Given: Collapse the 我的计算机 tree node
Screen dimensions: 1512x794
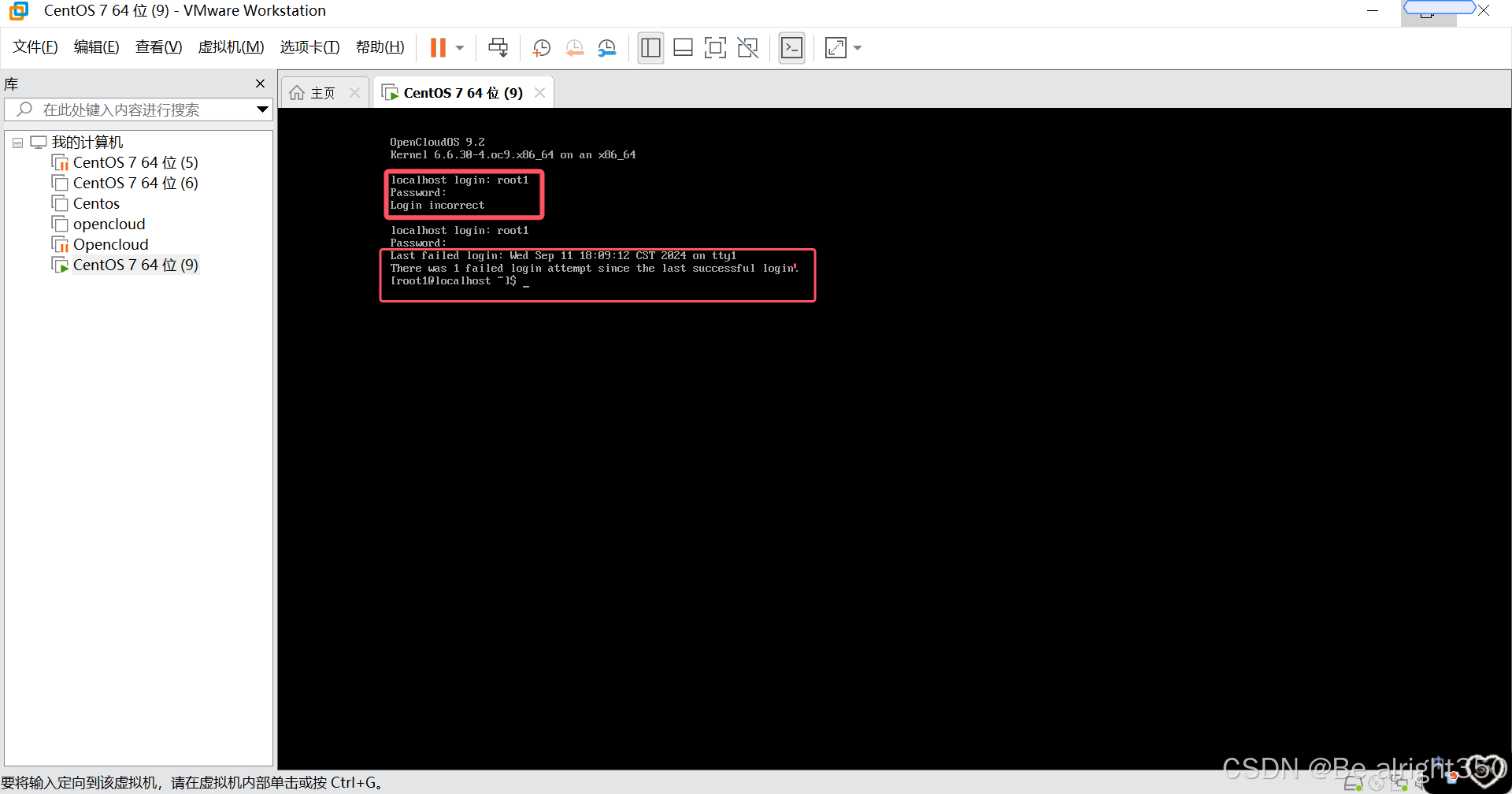Looking at the screenshot, I should point(17,142).
